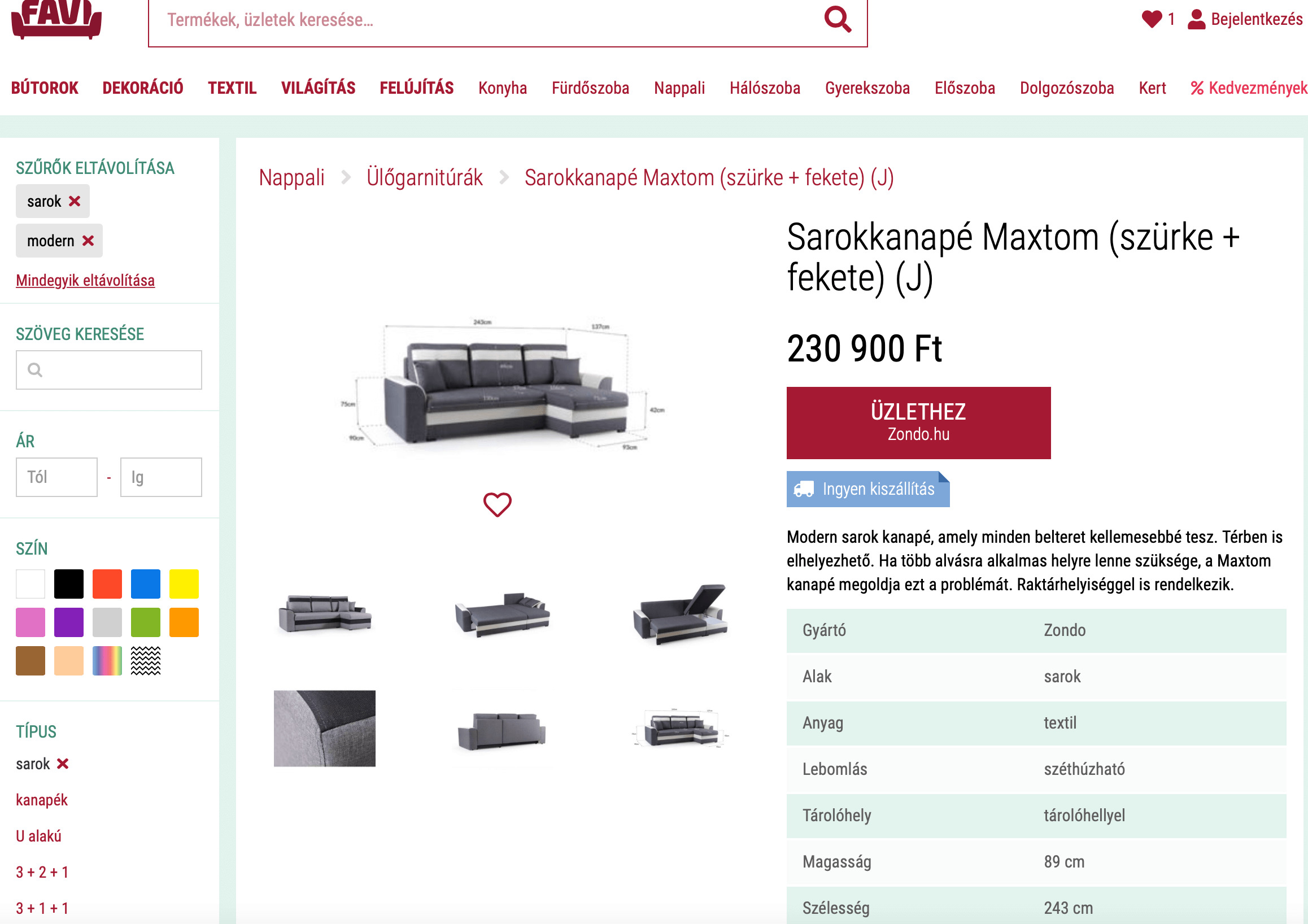Open the Nappali menu category
The image size is (1308, 924).
[679, 88]
